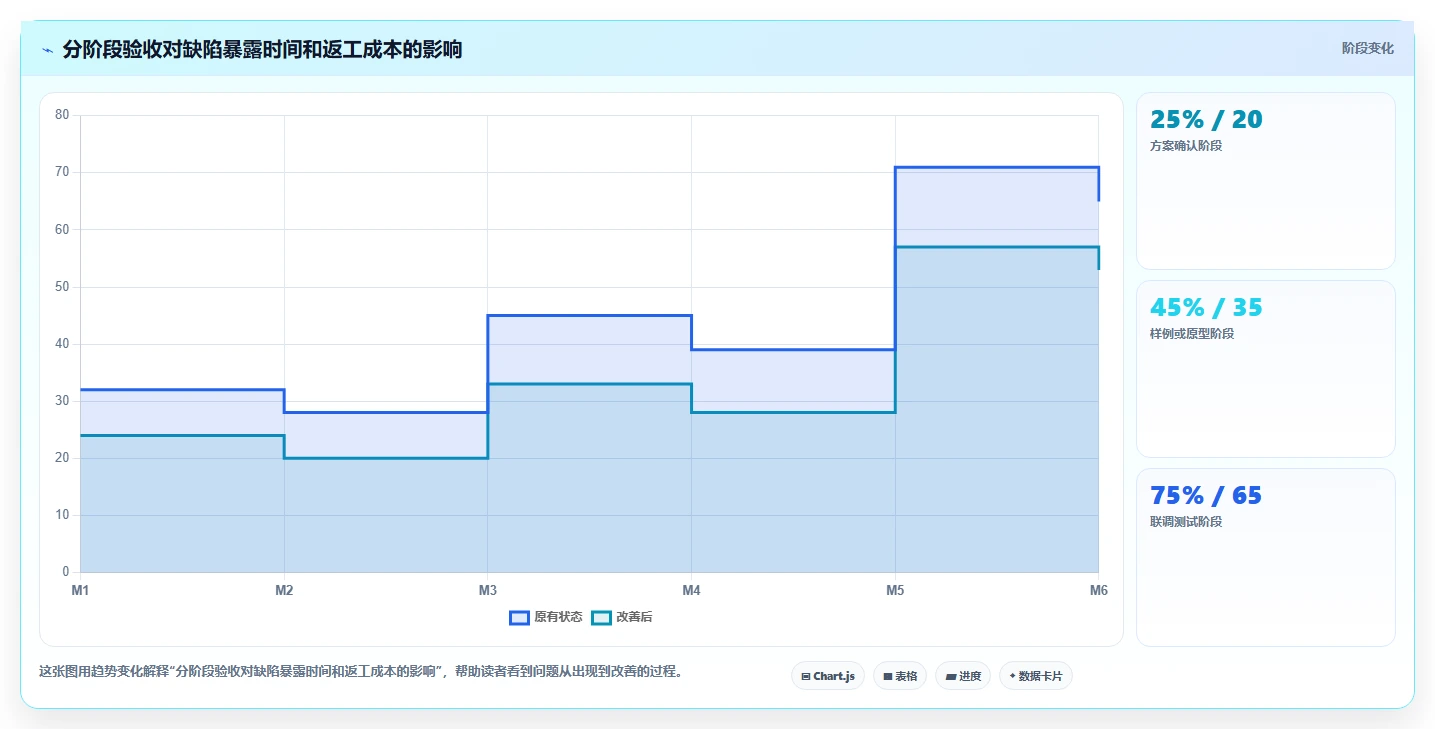Click the 表格 tag button
The height and width of the screenshot is (729, 1435).
(900, 676)
